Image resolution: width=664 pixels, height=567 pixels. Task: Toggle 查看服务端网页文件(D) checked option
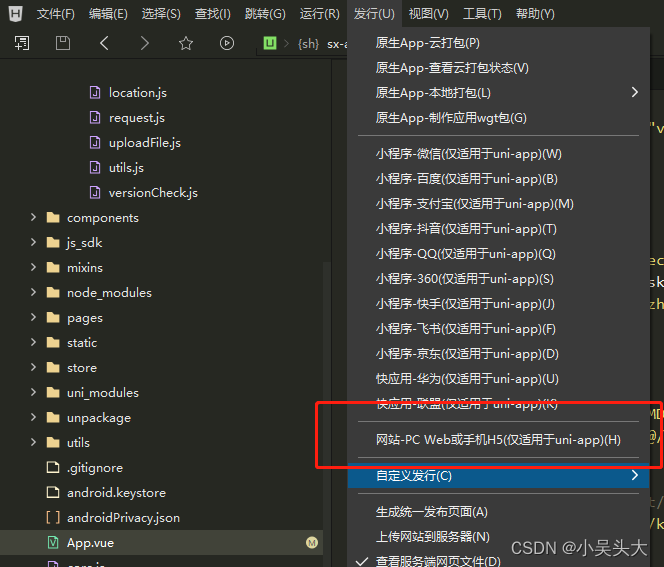tap(498, 561)
